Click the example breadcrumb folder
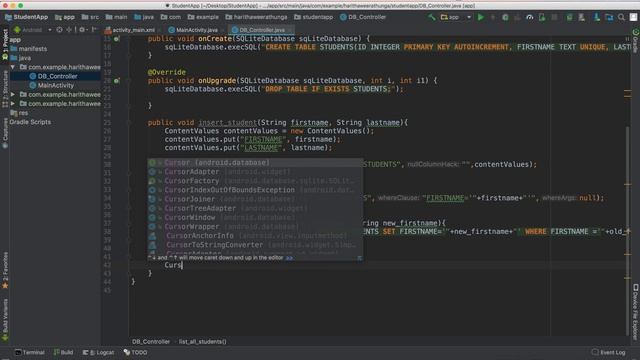This screenshot has width=640, height=360. 203,17
